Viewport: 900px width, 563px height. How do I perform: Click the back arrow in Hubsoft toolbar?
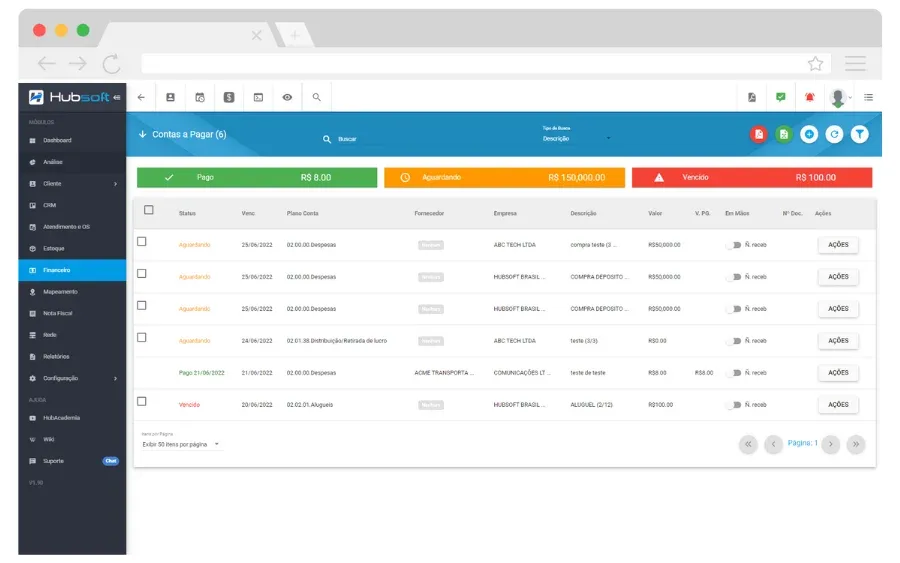pyautogui.click(x=141, y=98)
